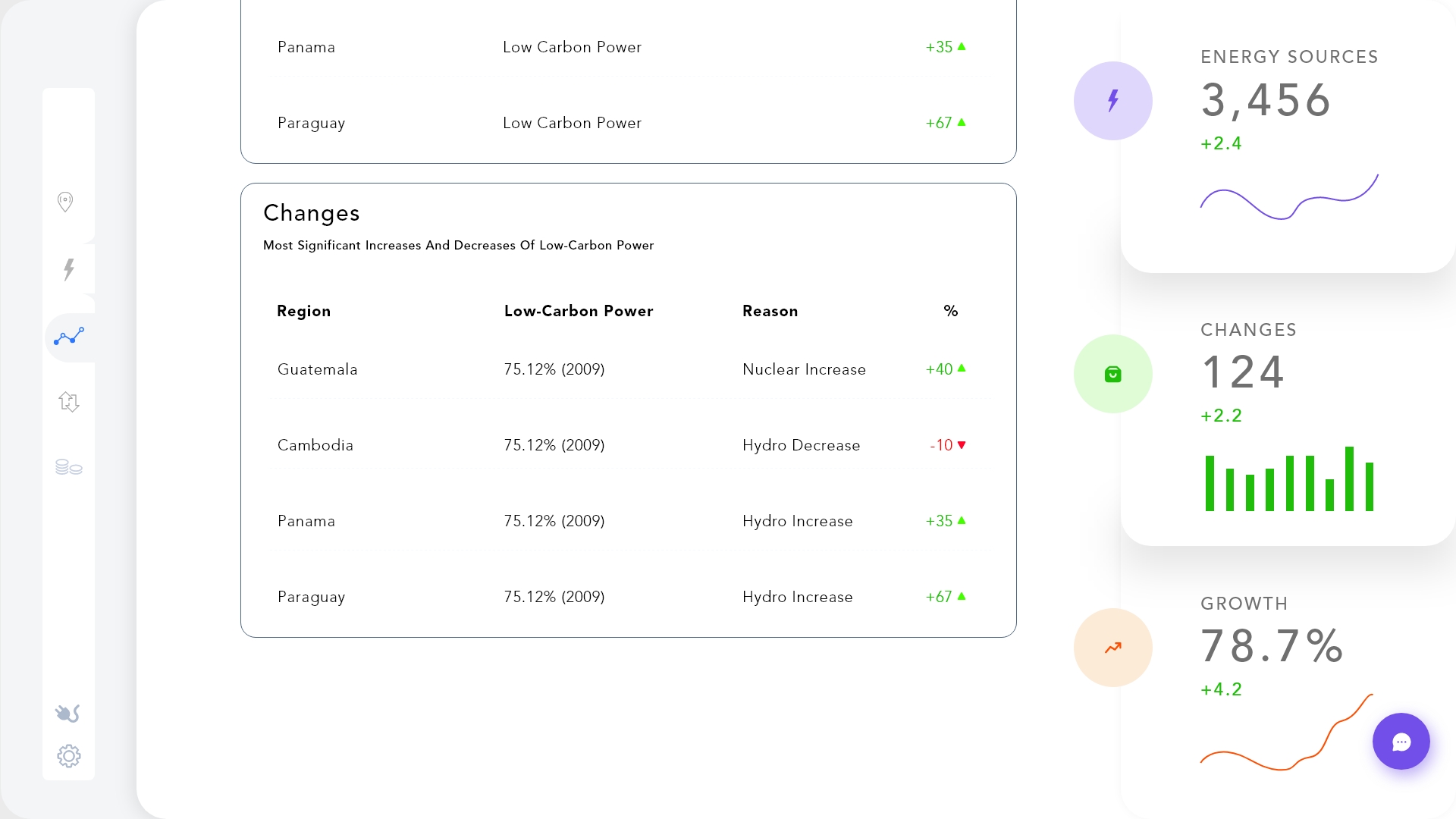
Task: Click 75.12% (2009) in Cambodia row
Action: point(554,445)
